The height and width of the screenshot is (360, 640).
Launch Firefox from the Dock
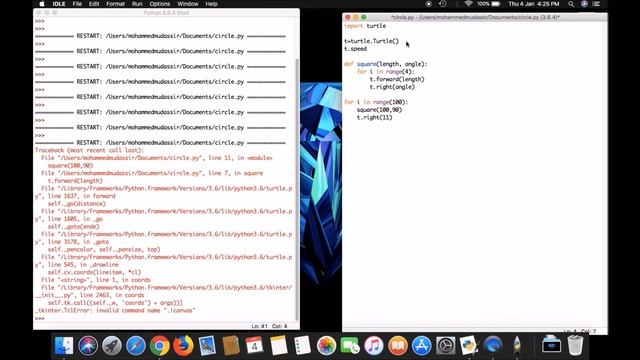[x=183, y=346]
